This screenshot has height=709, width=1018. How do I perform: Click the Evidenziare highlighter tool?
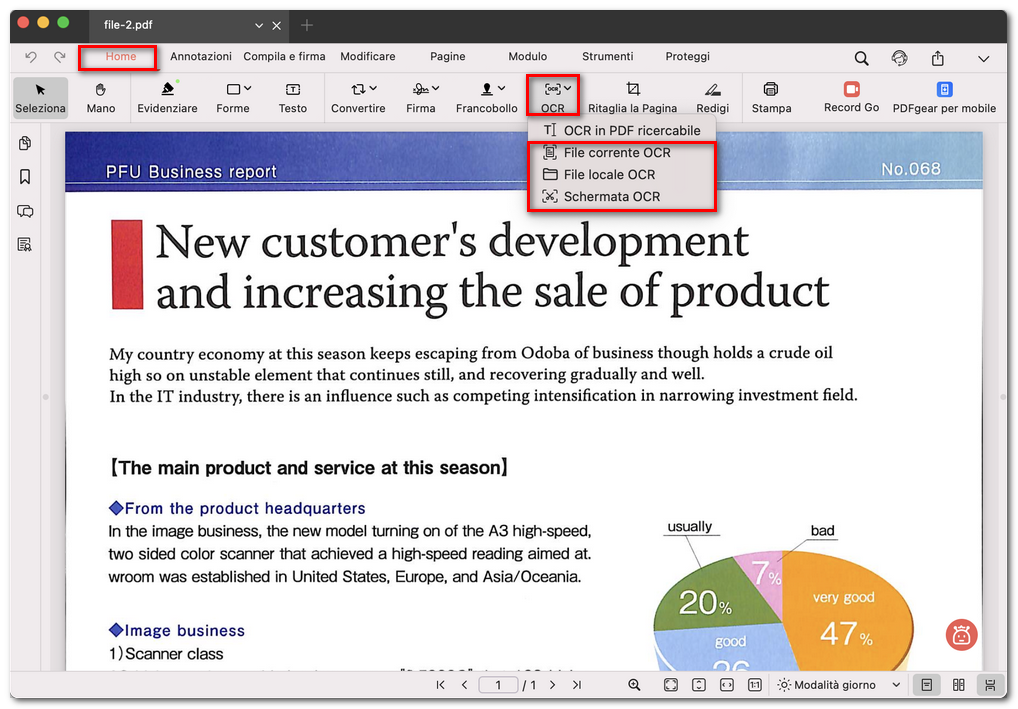(167, 97)
